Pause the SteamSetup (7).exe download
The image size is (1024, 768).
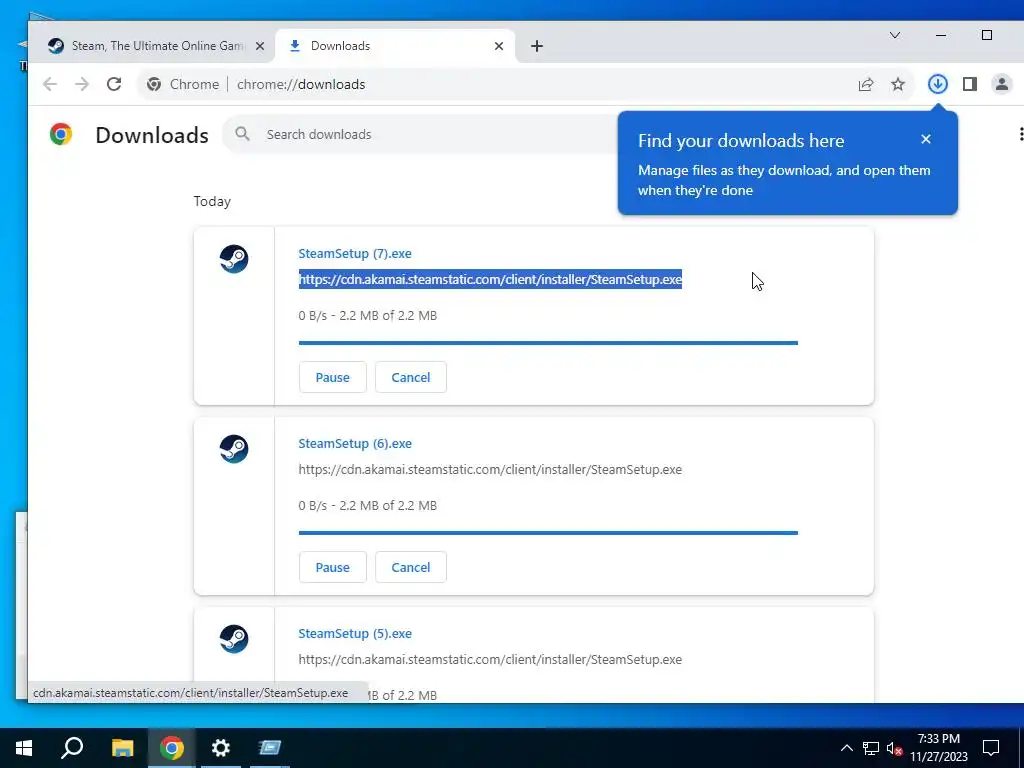pyautogui.click(x=332, y=377)
